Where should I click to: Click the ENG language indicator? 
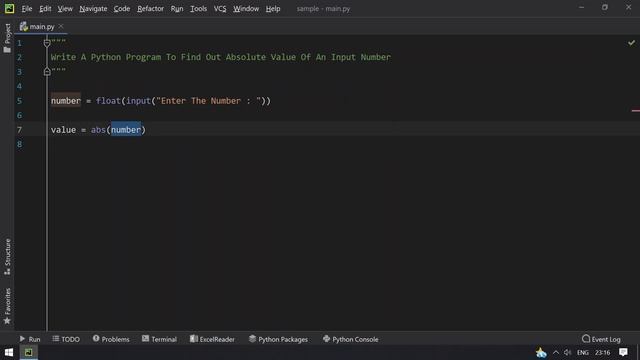583,353
